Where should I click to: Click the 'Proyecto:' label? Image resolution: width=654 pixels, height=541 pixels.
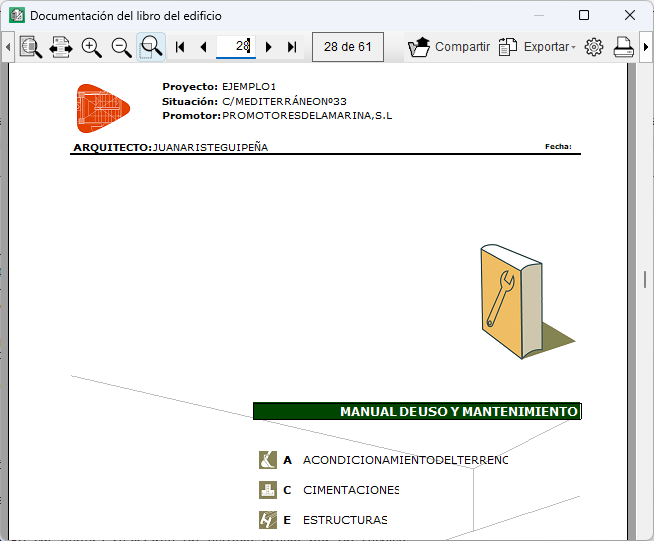pos(190,87)
